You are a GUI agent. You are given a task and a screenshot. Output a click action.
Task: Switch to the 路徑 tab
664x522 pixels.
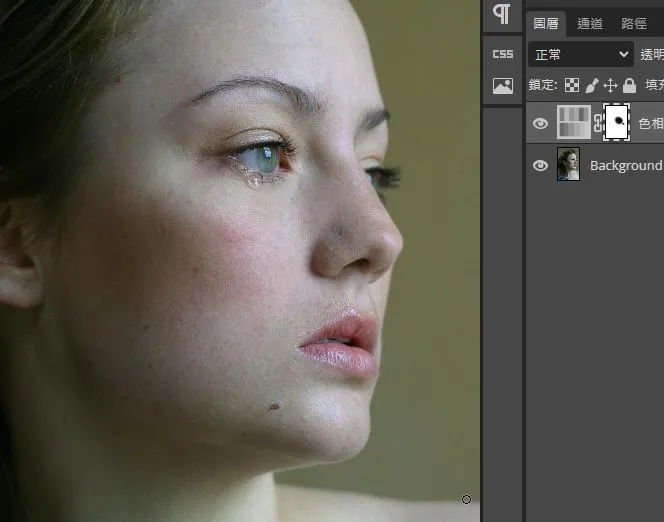[634, 23]
